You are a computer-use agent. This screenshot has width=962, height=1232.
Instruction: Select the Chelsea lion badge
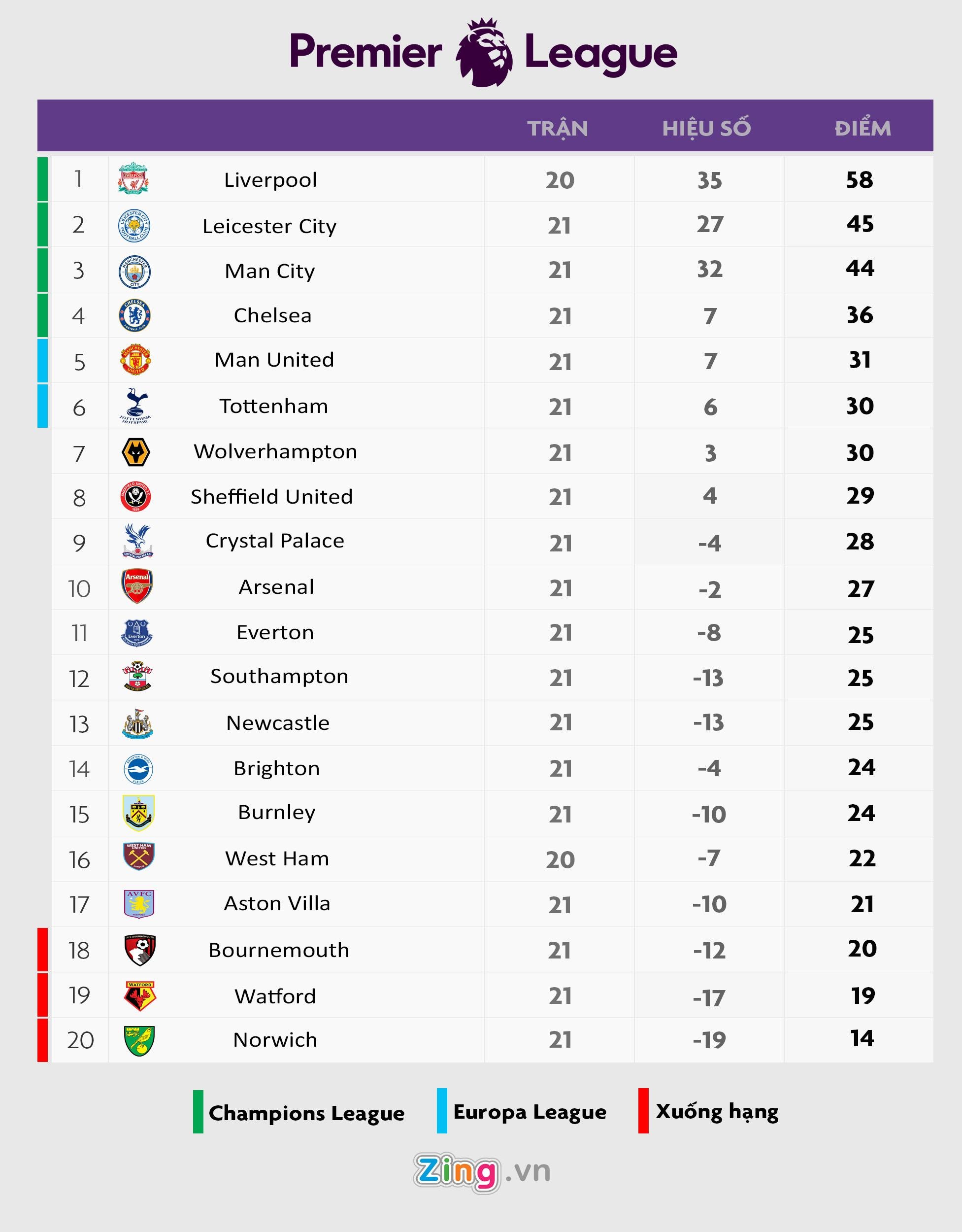pyautogui.click(x=135, y=315)
